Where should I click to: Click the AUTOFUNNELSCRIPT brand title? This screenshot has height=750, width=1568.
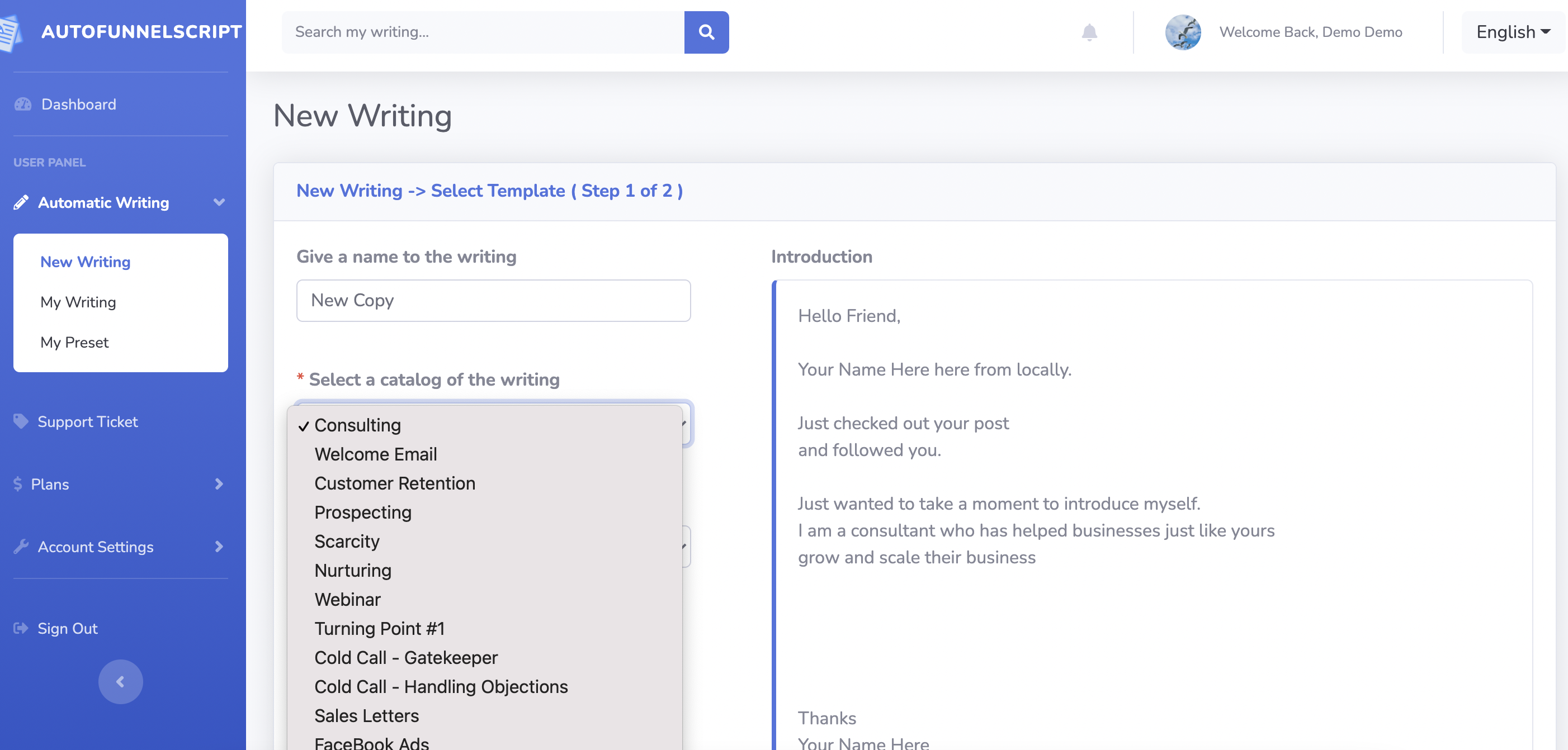click(142, 32)
